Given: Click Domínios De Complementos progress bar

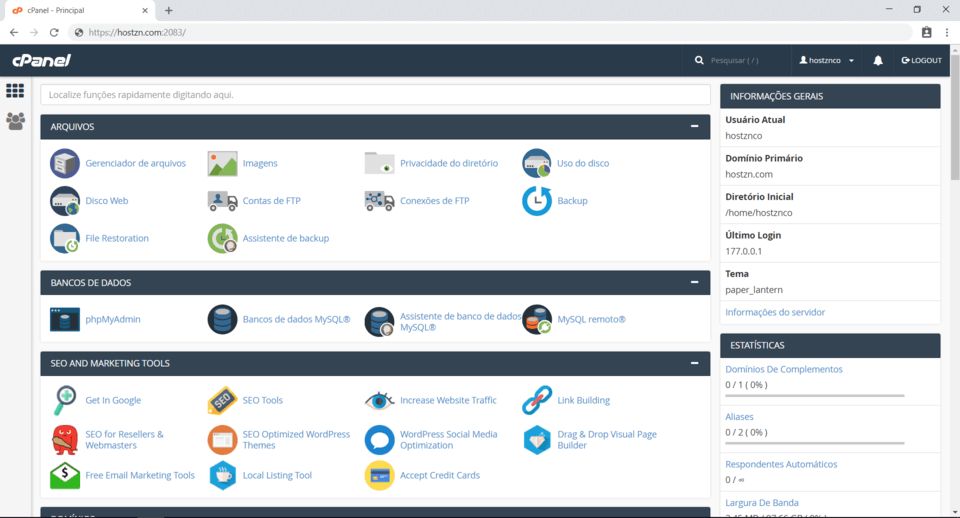Looking at the screenshot, I should click(x=814, y=396).
